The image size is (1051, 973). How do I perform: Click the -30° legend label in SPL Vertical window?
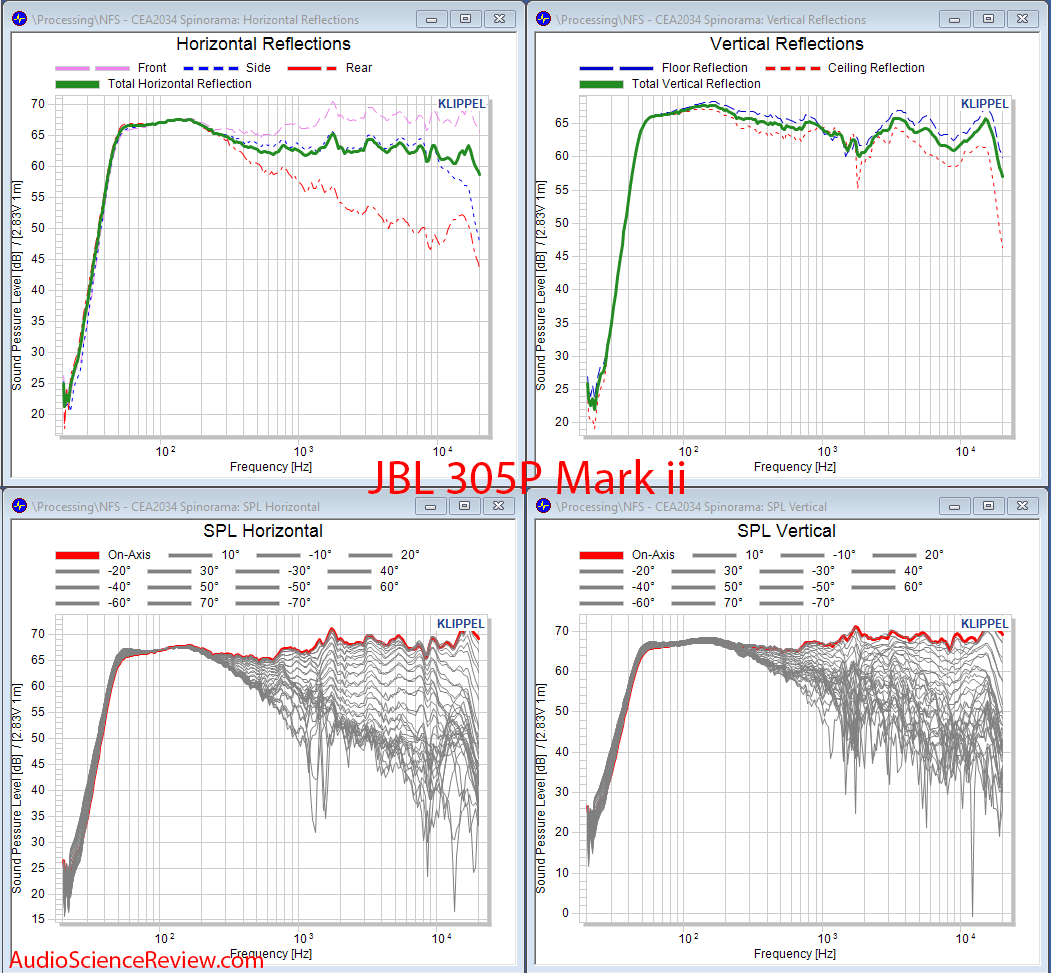click(x=824, y=571)
